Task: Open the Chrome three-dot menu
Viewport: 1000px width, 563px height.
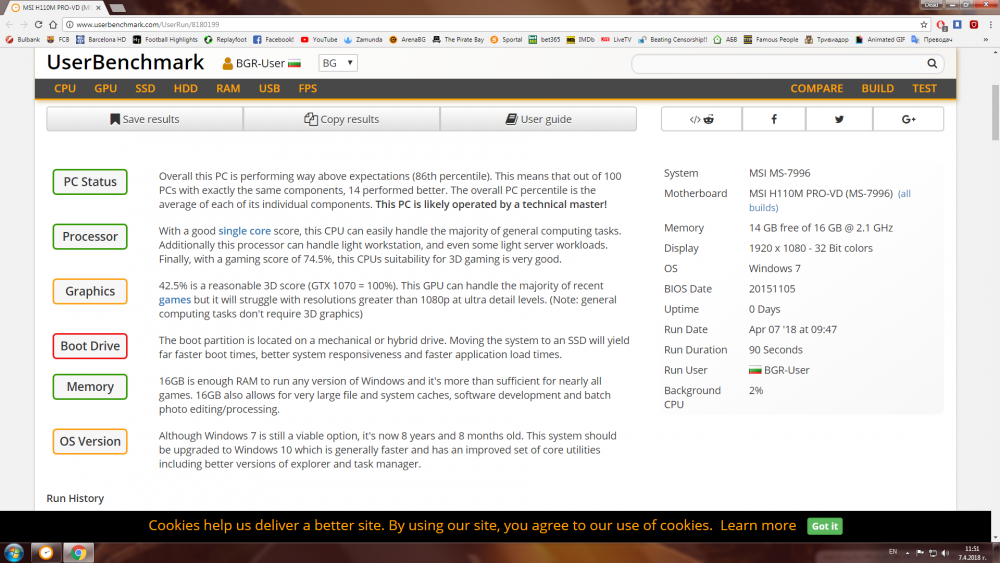Action: [x=990, y=24]
